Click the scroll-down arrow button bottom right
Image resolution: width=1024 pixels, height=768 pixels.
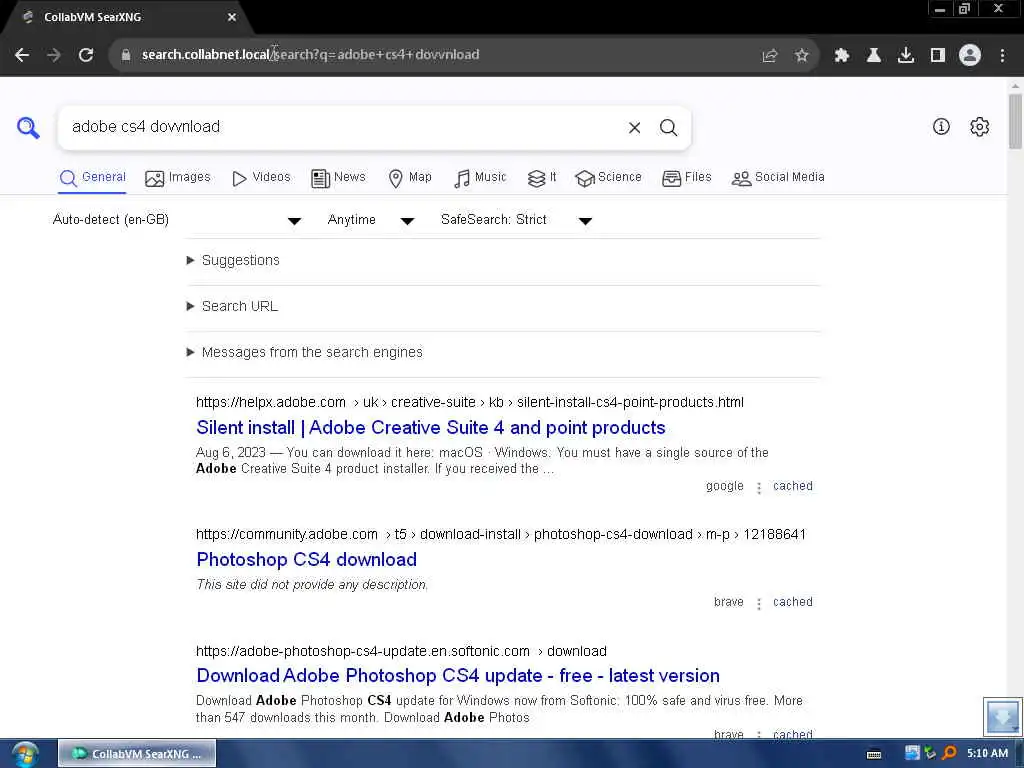point(1002,717)
